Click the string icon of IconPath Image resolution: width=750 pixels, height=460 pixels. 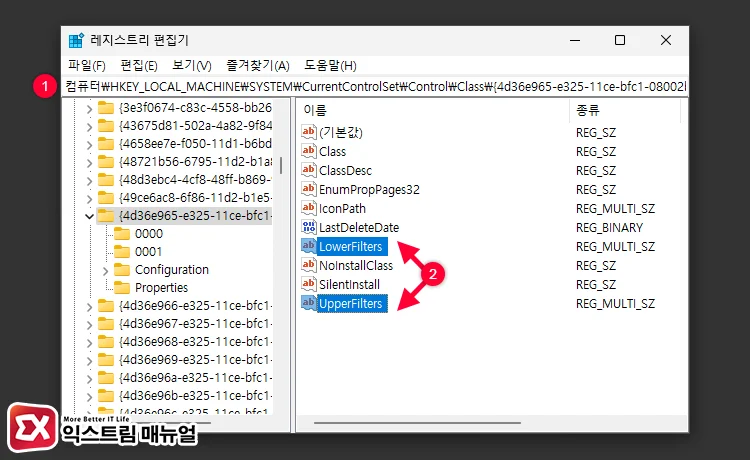(x=309, y=208)
